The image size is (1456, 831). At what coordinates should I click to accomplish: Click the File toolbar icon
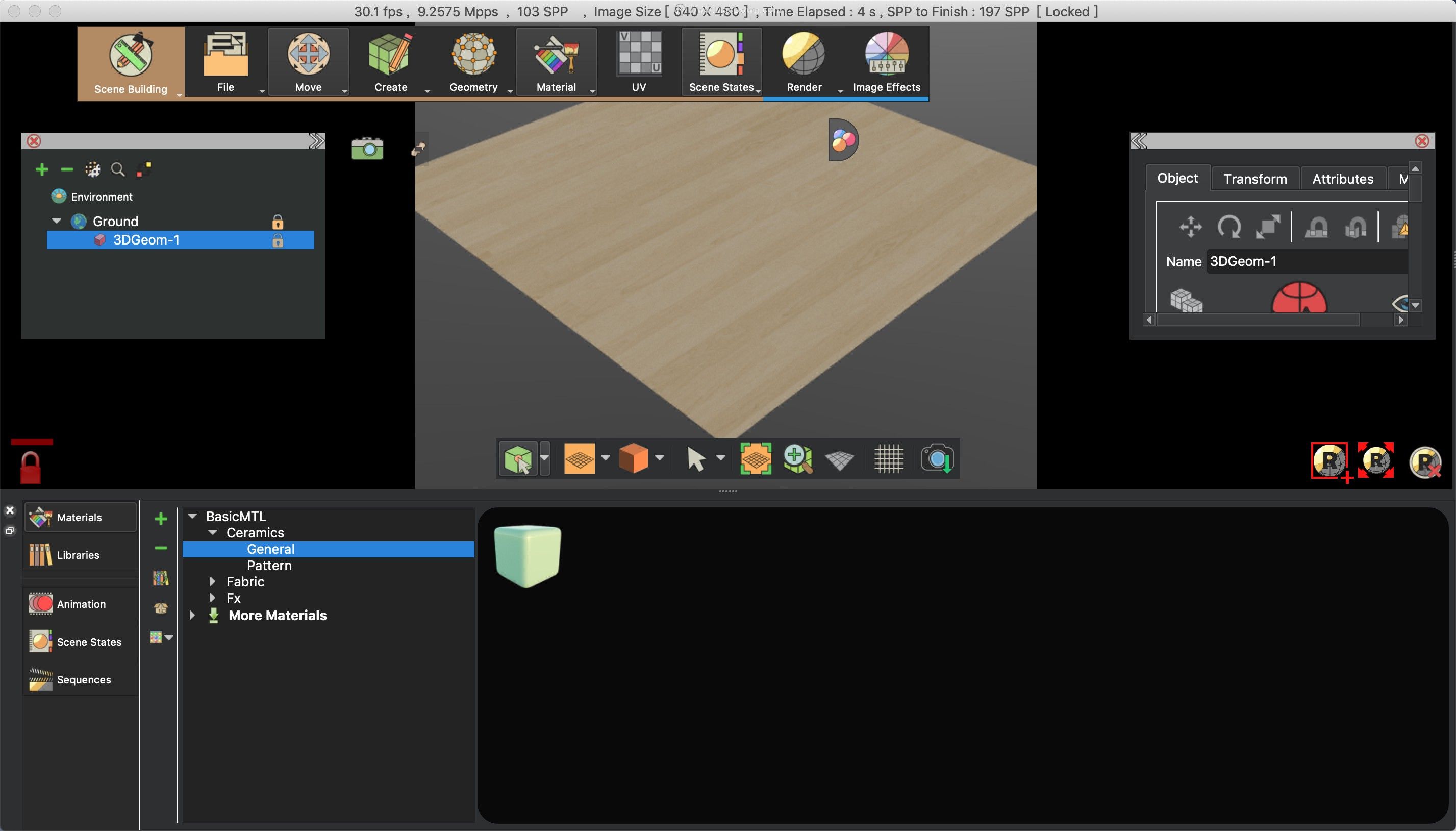(225, 55)
